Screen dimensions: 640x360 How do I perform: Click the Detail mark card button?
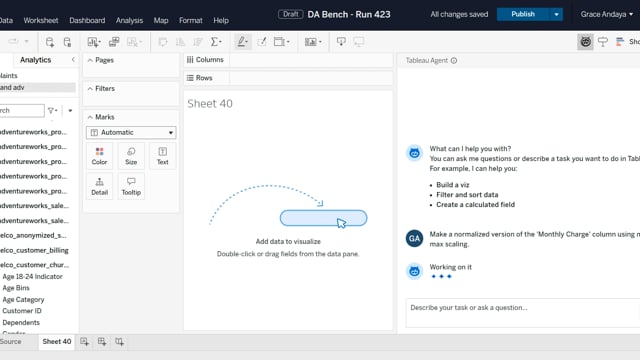(x=99, y=186)
